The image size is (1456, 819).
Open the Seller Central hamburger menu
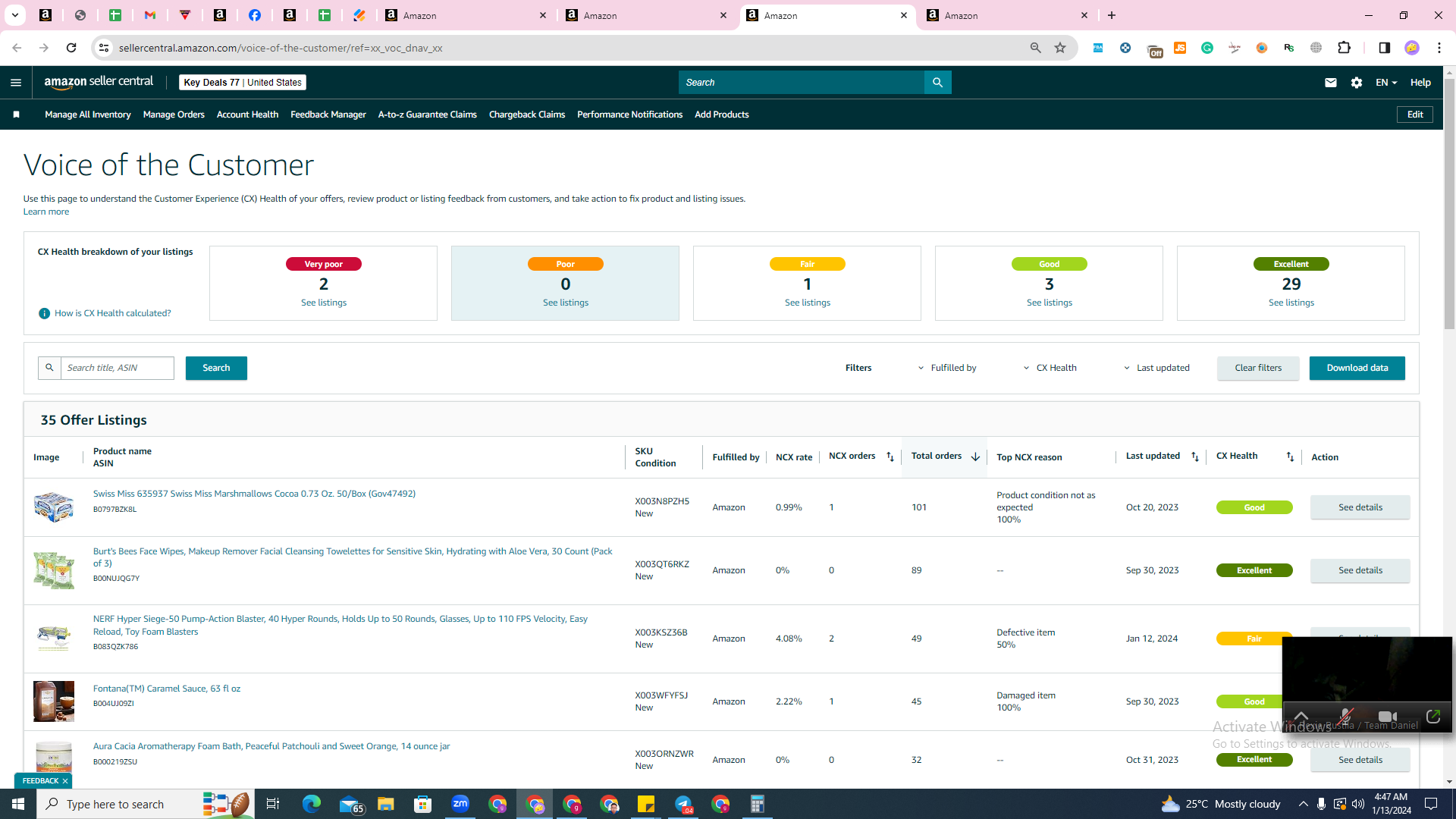pos(16,83)
